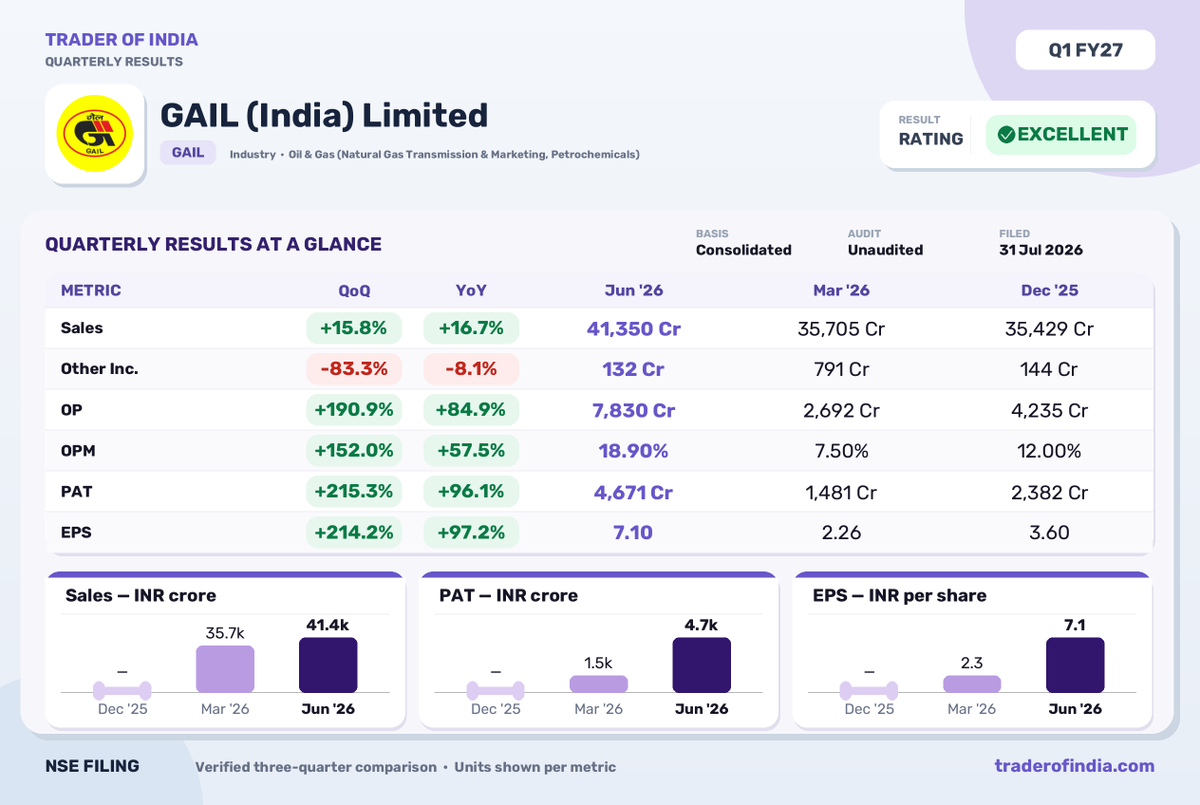Viewport: 1200px width, 805px height.
Task: Click Dec '25 EPS value 3.60
Action: 1049,532
